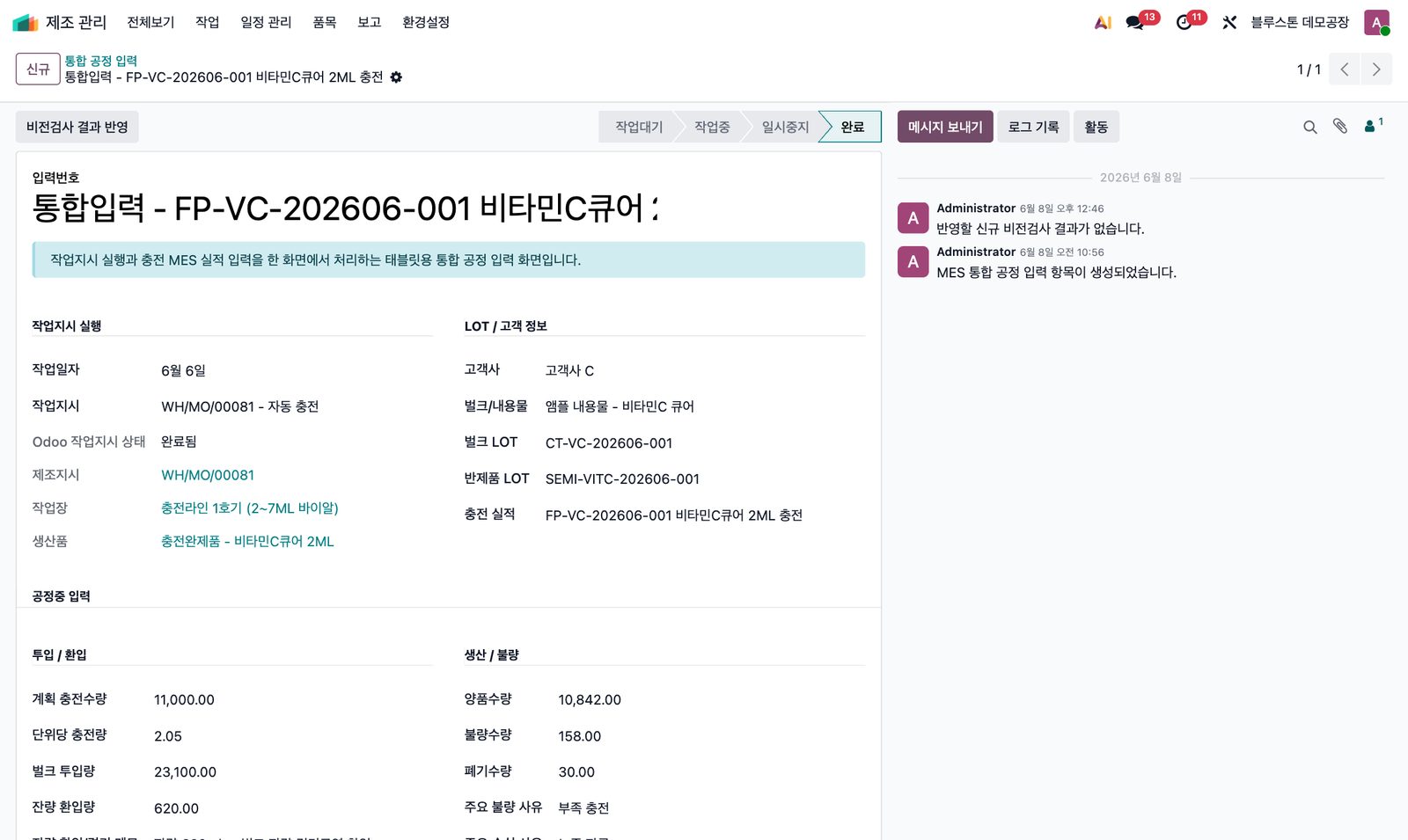Viewport: 1408px width, 840px height.
Task: Open the AI assistant icon
Action: (1103, 23)
